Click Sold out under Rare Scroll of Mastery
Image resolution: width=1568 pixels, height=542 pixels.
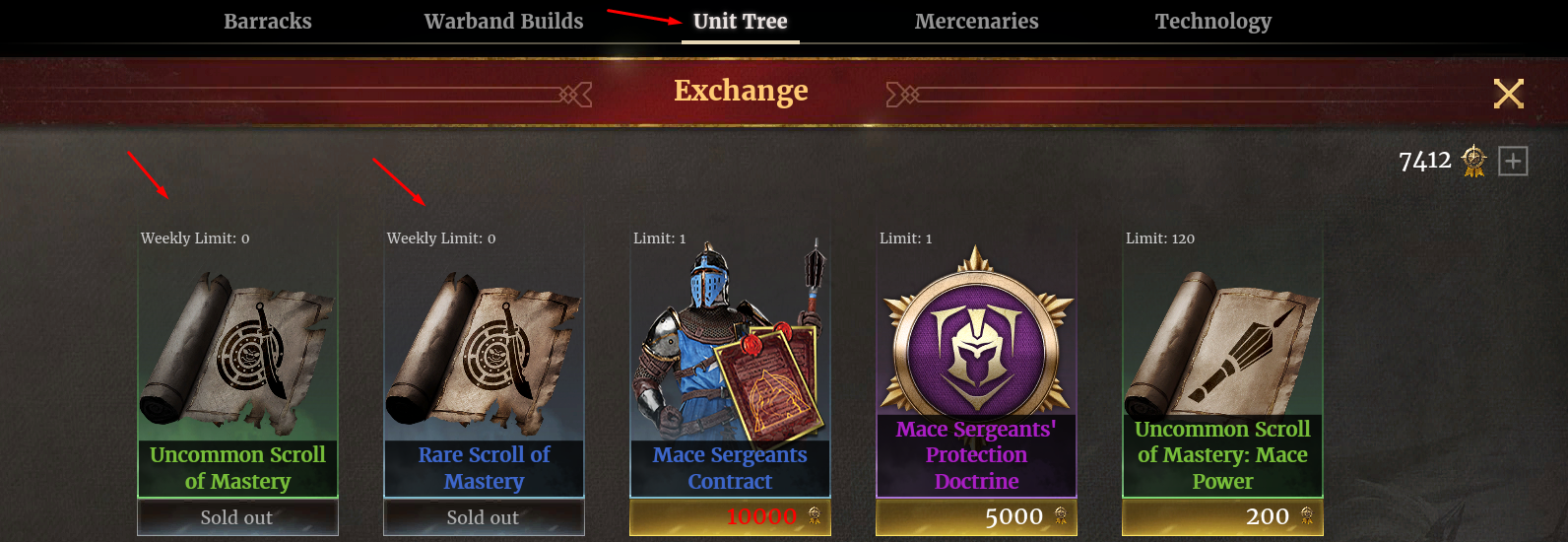coord(484,517)
